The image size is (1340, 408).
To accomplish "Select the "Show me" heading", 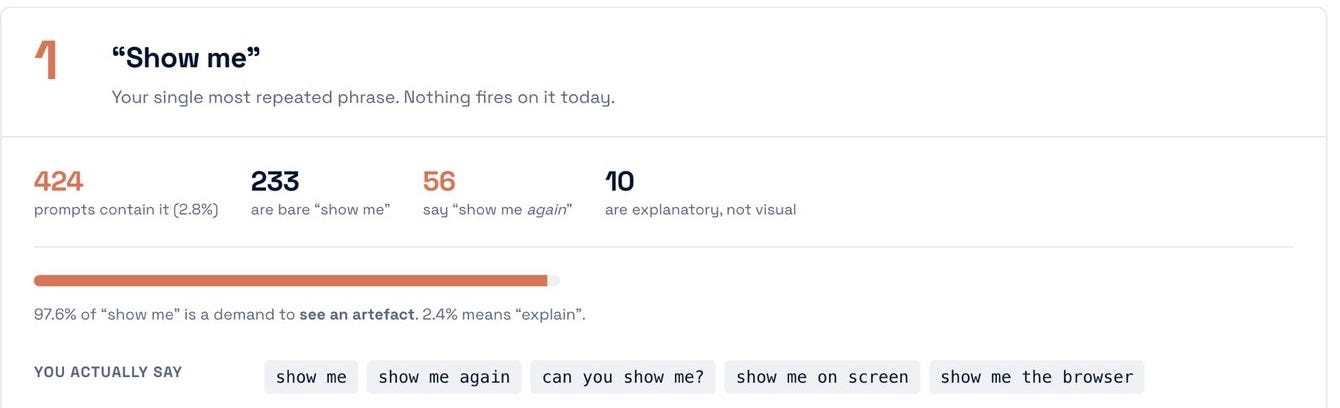I will pos(186,58).
